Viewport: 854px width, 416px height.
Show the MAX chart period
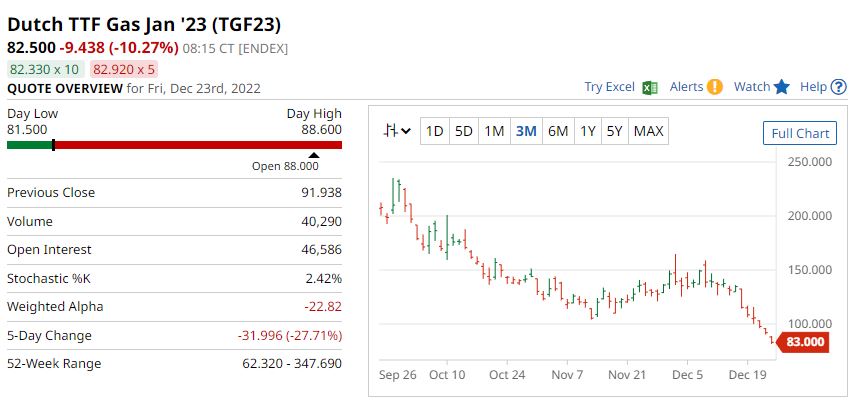point(648,131)
